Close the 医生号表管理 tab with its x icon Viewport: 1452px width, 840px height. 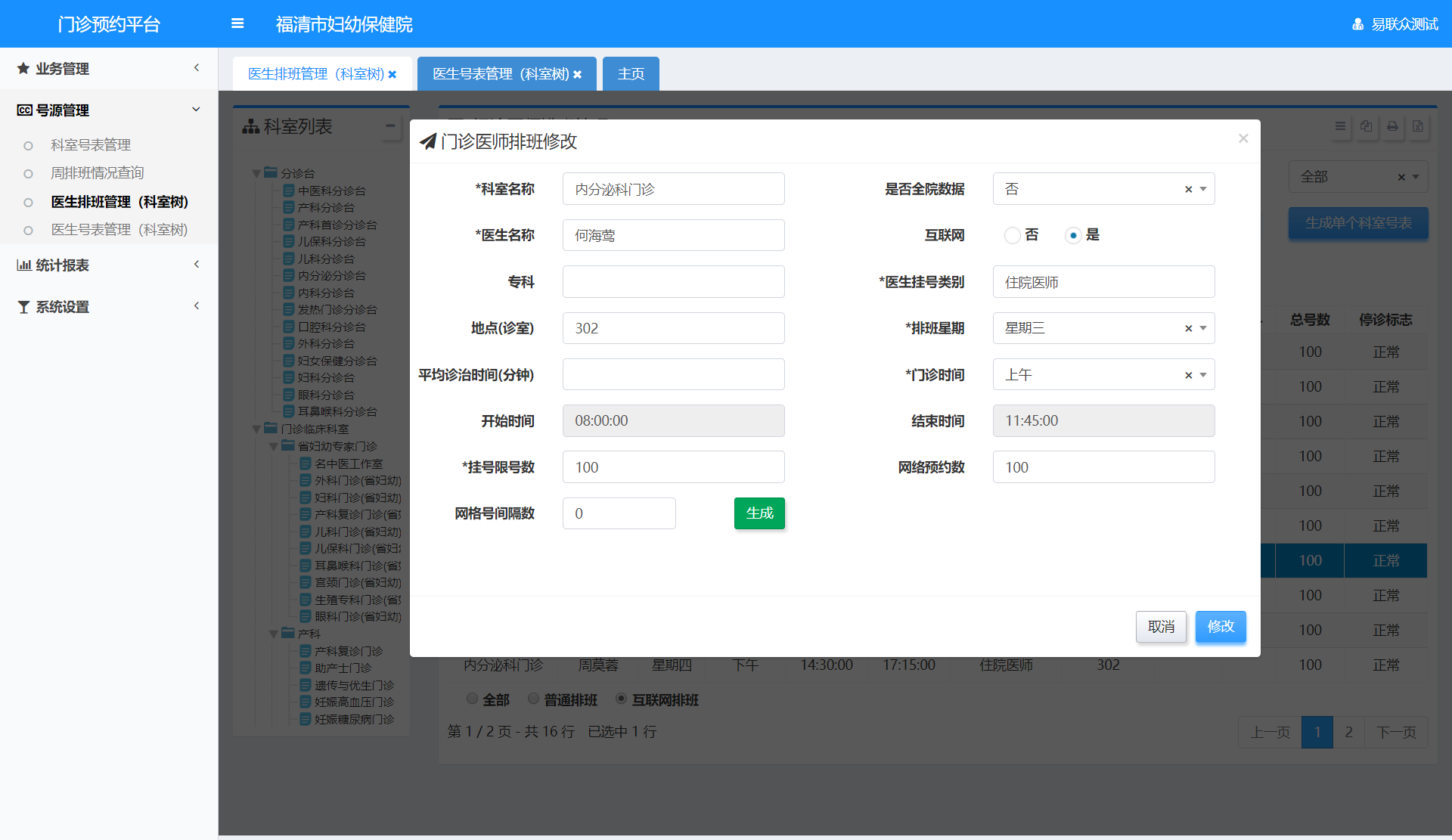(x=578, y=74)
